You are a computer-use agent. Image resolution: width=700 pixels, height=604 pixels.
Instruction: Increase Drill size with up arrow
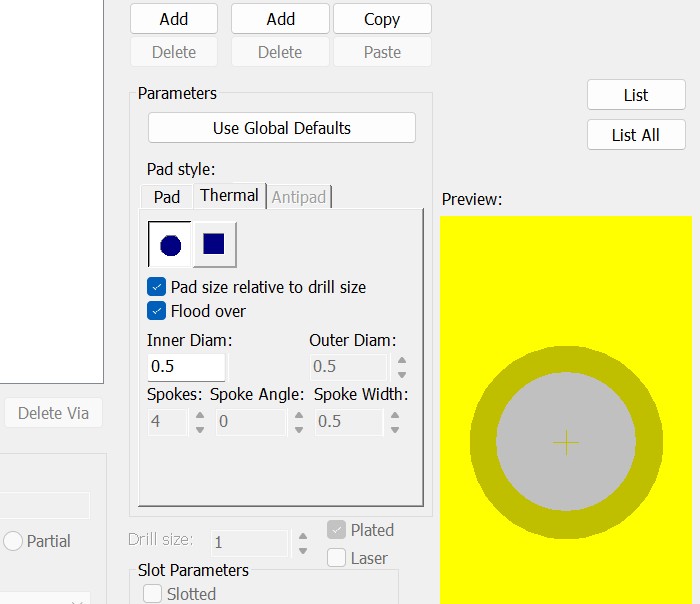(x=302, y=536)
